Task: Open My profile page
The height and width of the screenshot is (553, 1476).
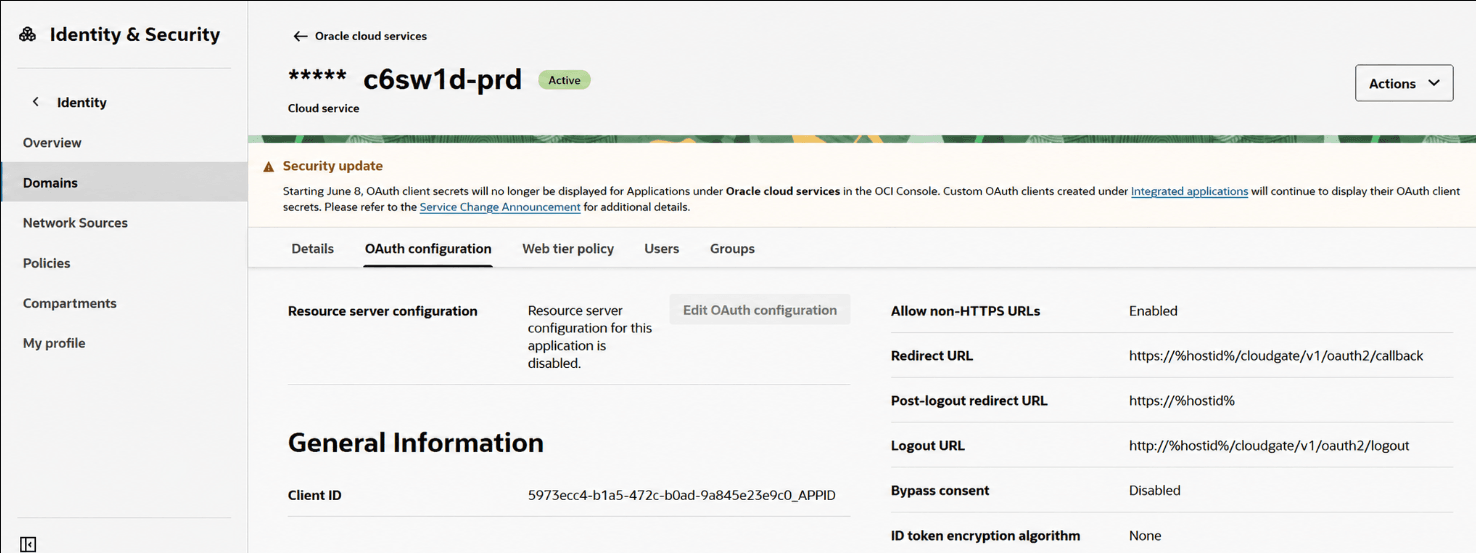Action: (x=54, y=343)
